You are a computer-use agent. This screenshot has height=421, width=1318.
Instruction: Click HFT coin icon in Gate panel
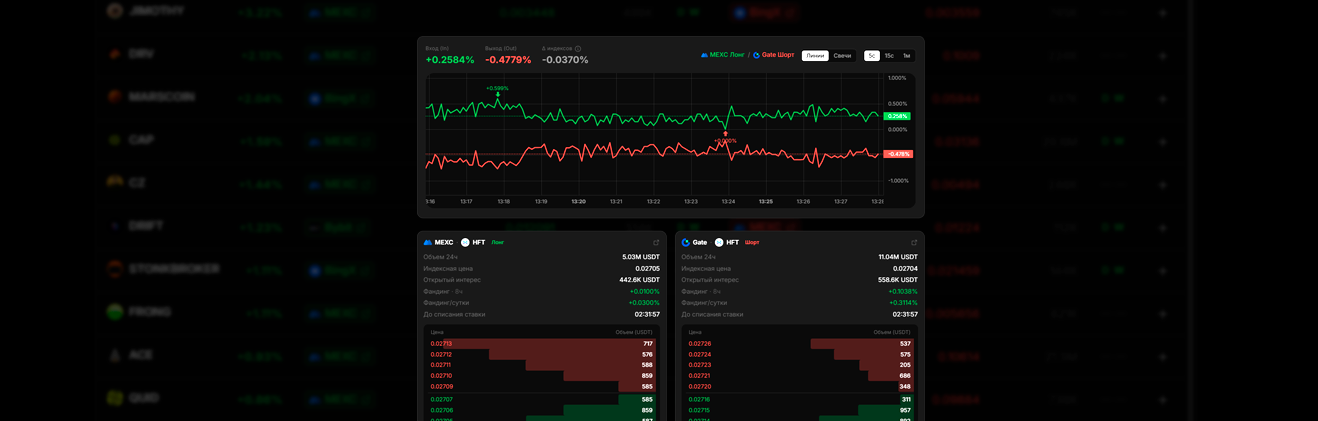tap(719, 243)
